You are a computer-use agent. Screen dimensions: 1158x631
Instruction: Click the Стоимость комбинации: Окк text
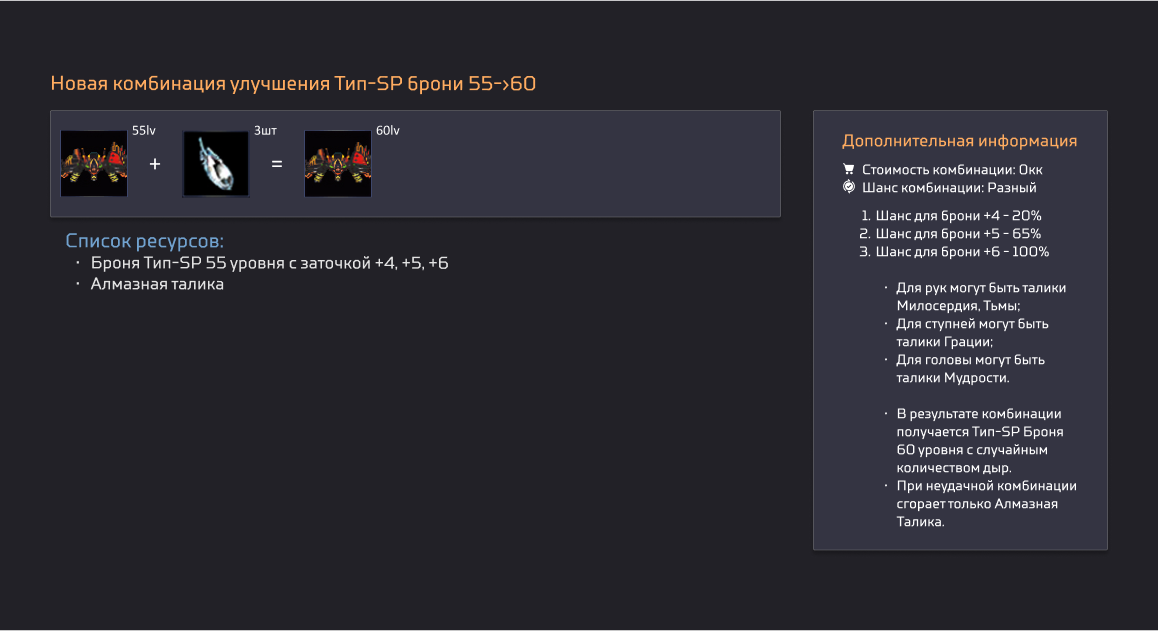pyautogui.click(x=952, y=169)
